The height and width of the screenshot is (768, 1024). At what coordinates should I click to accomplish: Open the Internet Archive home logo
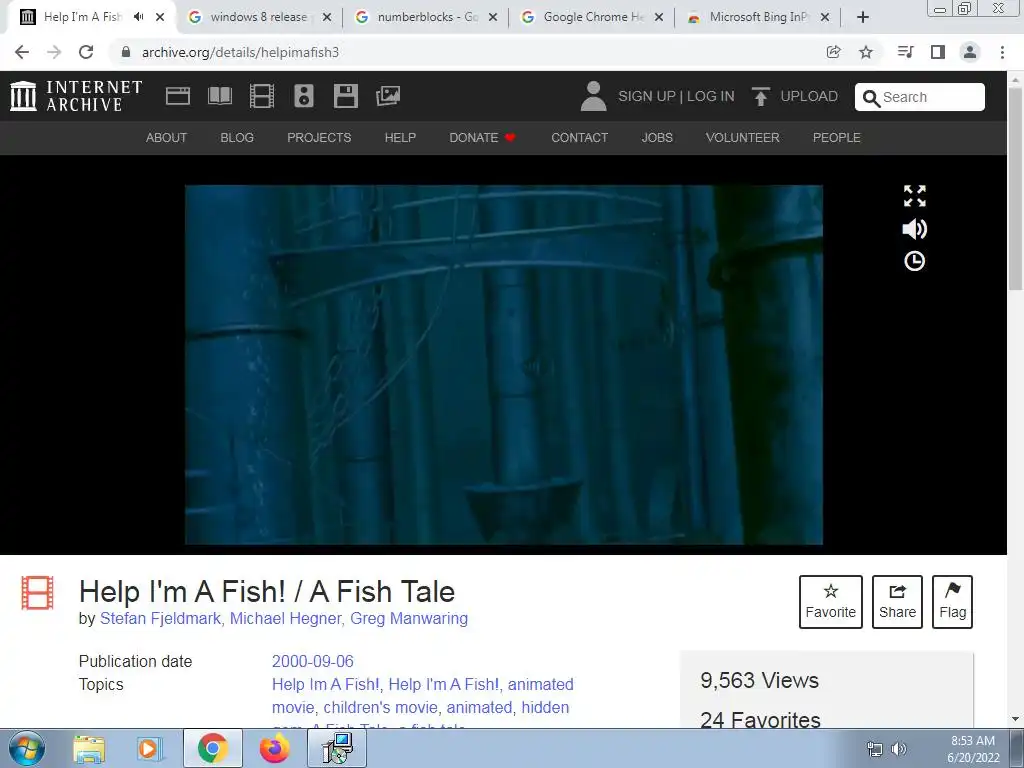76,96
